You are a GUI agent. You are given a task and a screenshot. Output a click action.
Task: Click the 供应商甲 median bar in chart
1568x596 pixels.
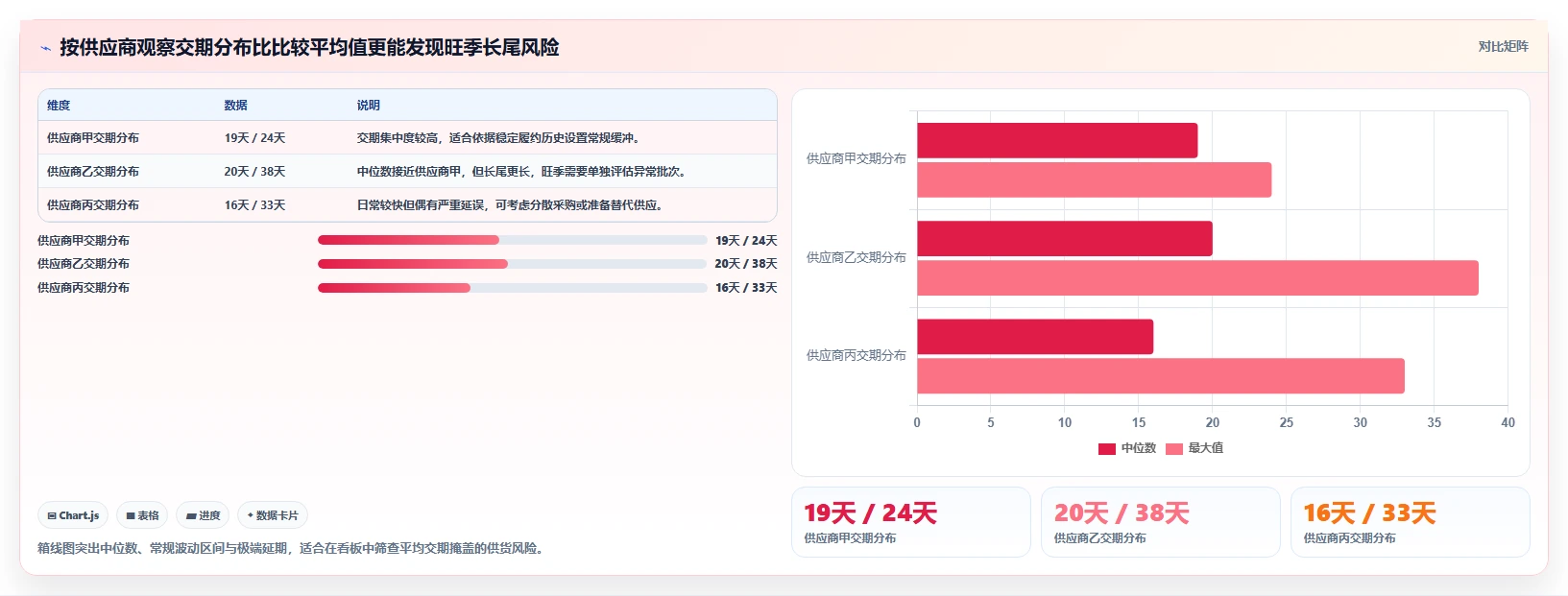1057,140
